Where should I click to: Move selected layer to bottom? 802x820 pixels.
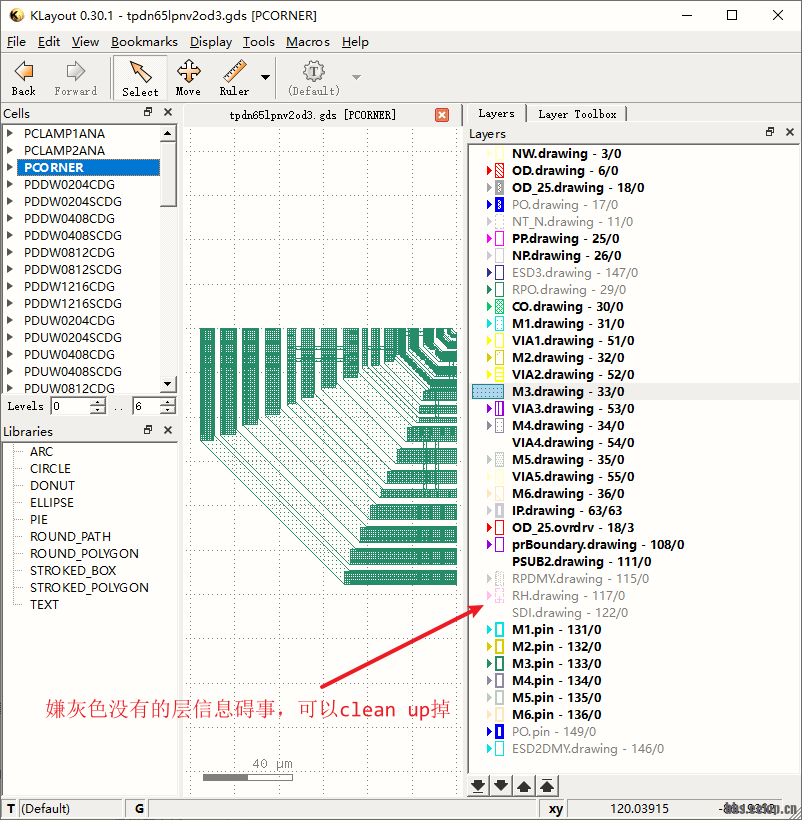(478, 785)
